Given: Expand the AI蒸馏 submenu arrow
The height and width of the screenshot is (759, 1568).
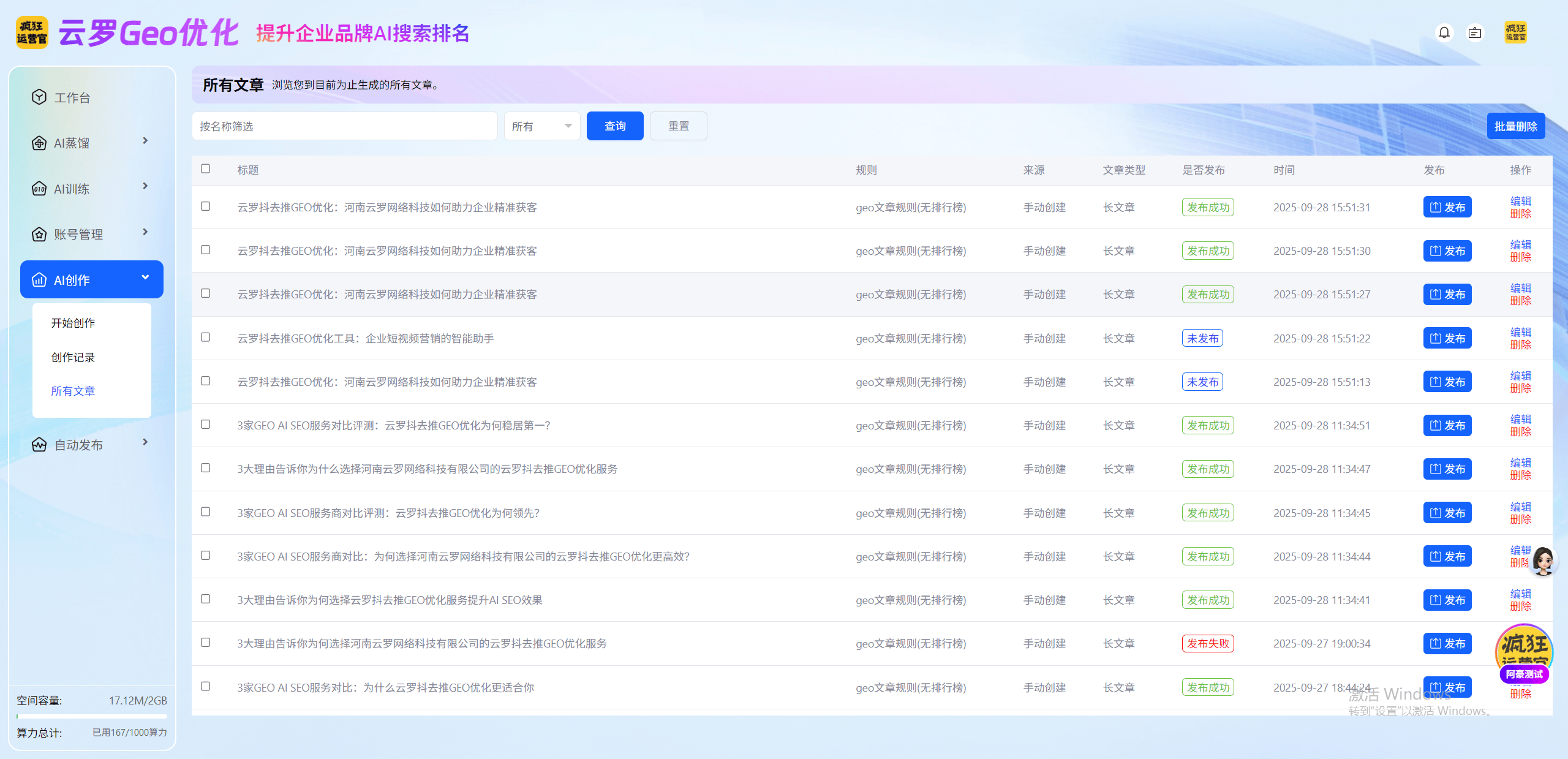Looking at the screenshot, I should (x=145, y=141).
